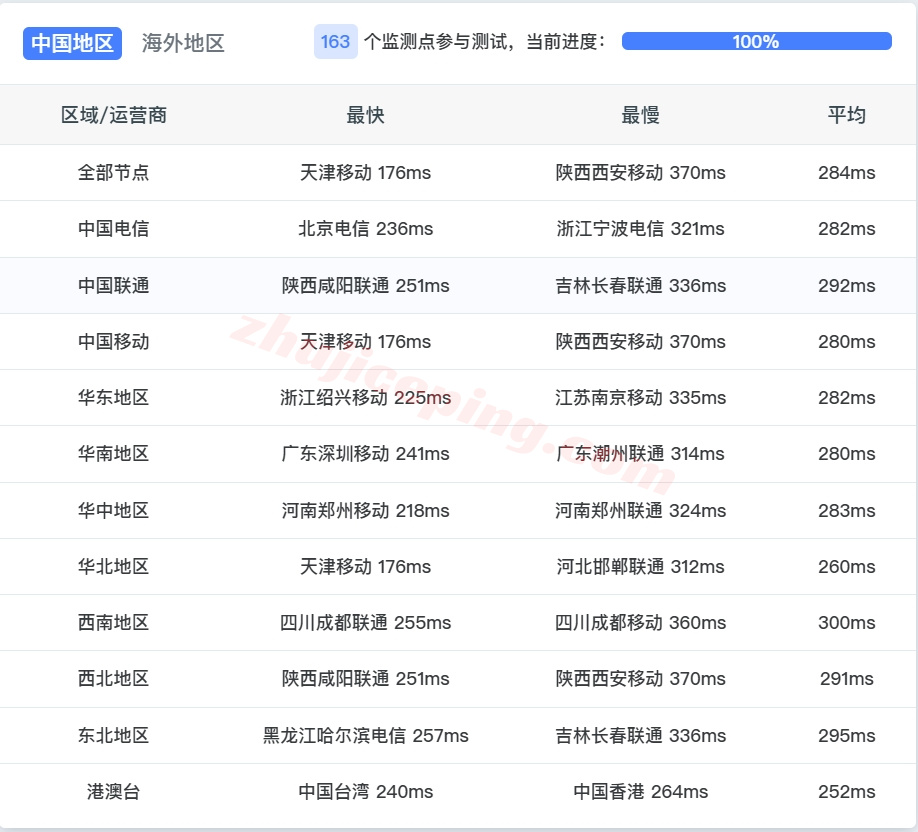Click 河南郑州联通 324ms cell
Image resolution: width=918 pixels, height=832 pixels.
pyautogui.click(x=640, y=511)
